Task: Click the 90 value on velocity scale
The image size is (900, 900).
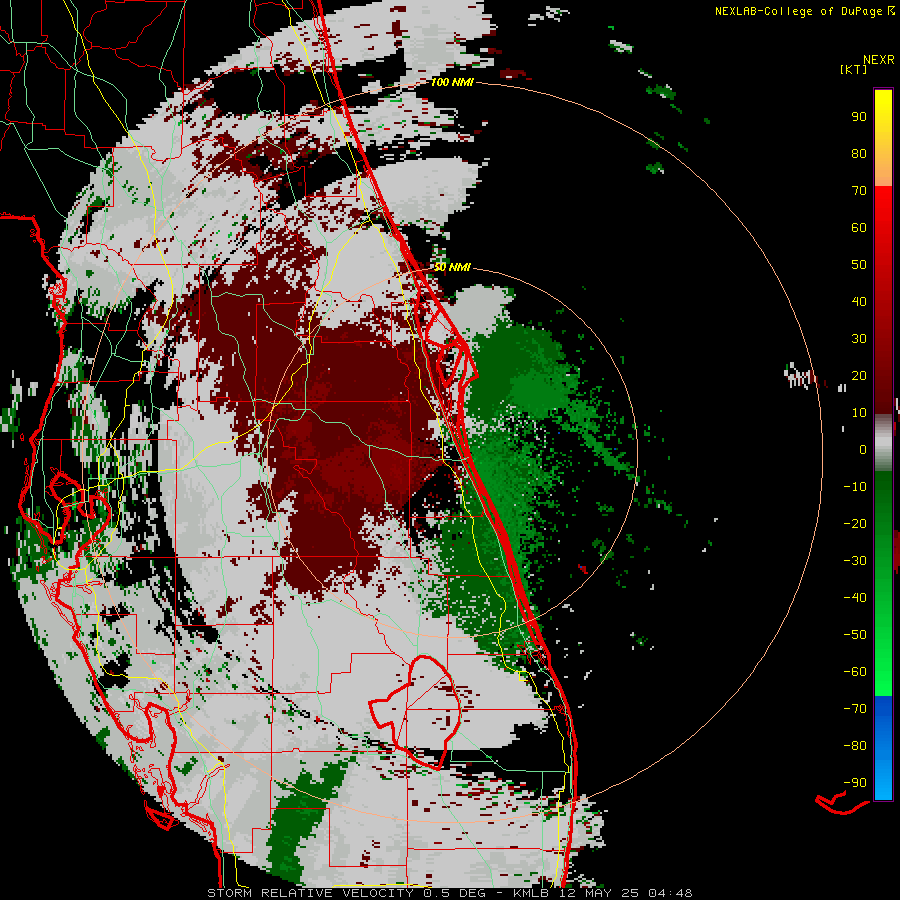Action: [859, 117]
